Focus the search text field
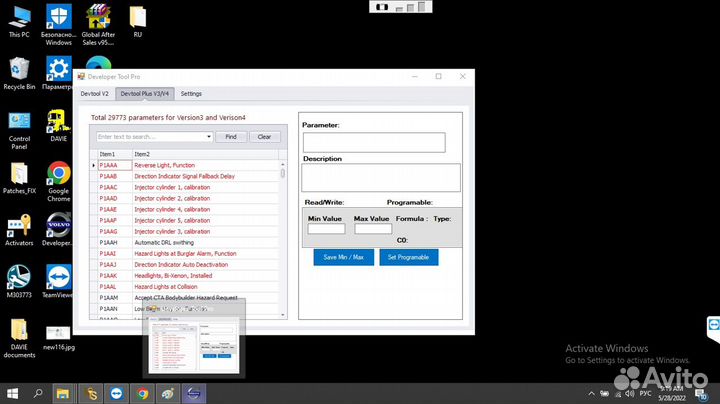Viewport: 720px width, 404px height. pos(151,137)
